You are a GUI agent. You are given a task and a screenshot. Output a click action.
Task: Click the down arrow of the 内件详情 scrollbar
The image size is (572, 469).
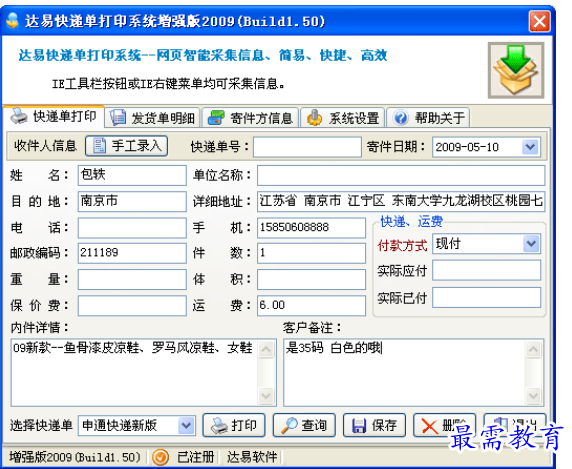(266, 395)
